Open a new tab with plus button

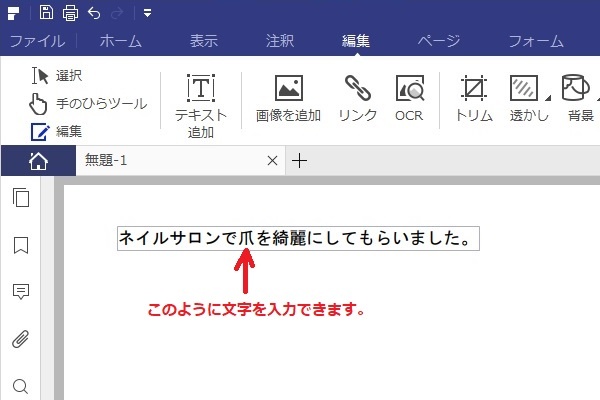298,161
